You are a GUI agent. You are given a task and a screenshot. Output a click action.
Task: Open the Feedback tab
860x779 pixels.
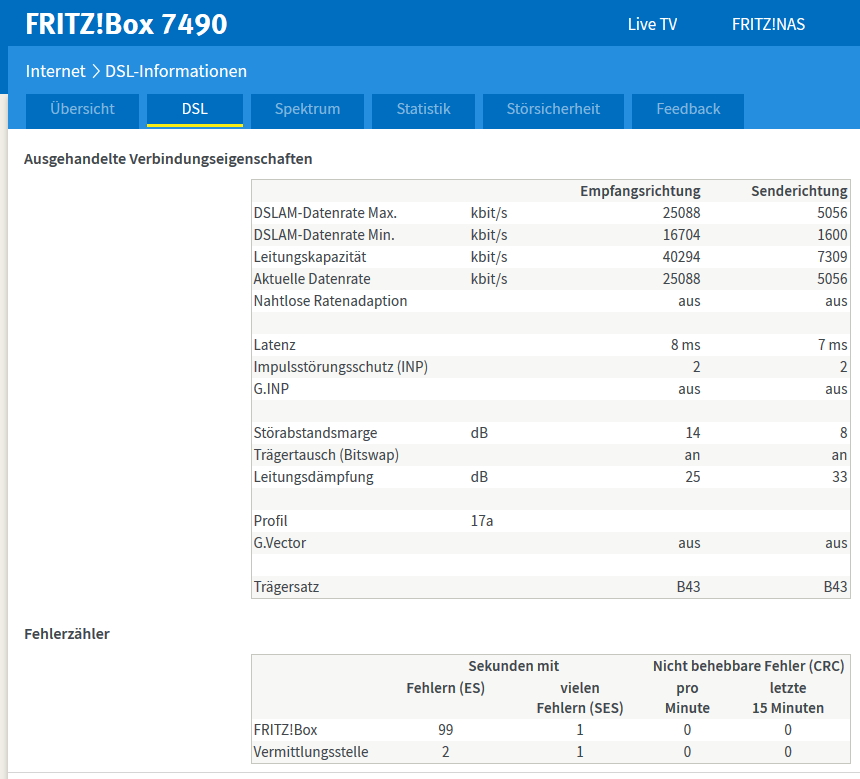[688, 110]
